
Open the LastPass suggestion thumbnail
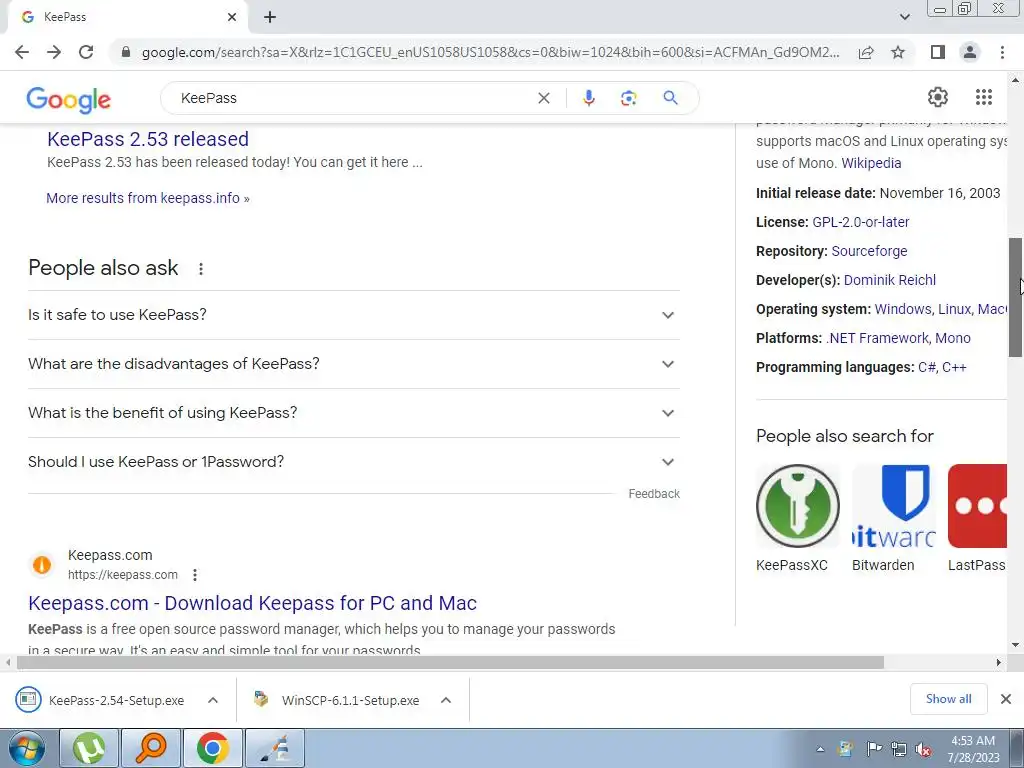click(977, 506)
